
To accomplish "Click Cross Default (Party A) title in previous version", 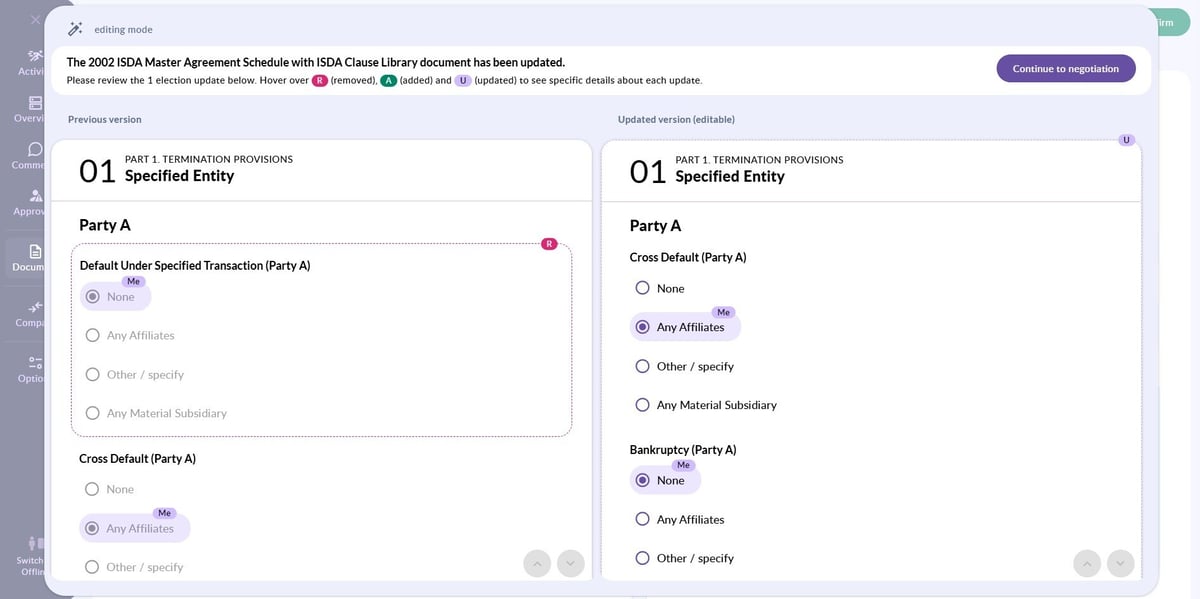I will (137, 458).
